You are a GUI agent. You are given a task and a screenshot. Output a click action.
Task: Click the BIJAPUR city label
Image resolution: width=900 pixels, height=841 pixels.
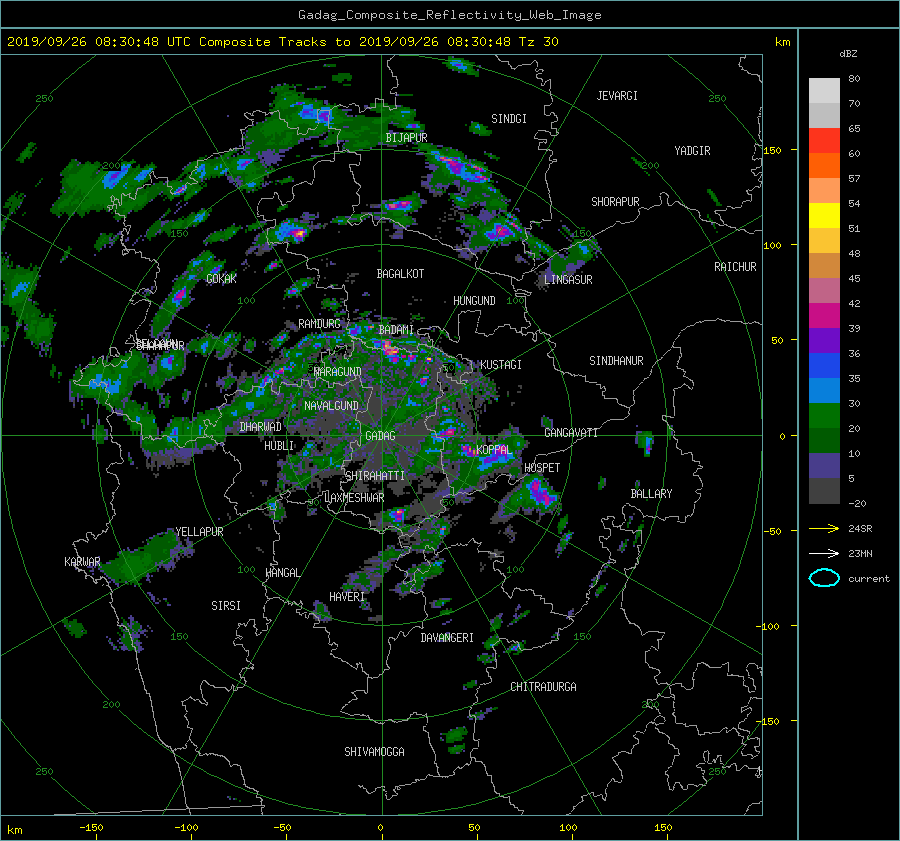(406, 138)
